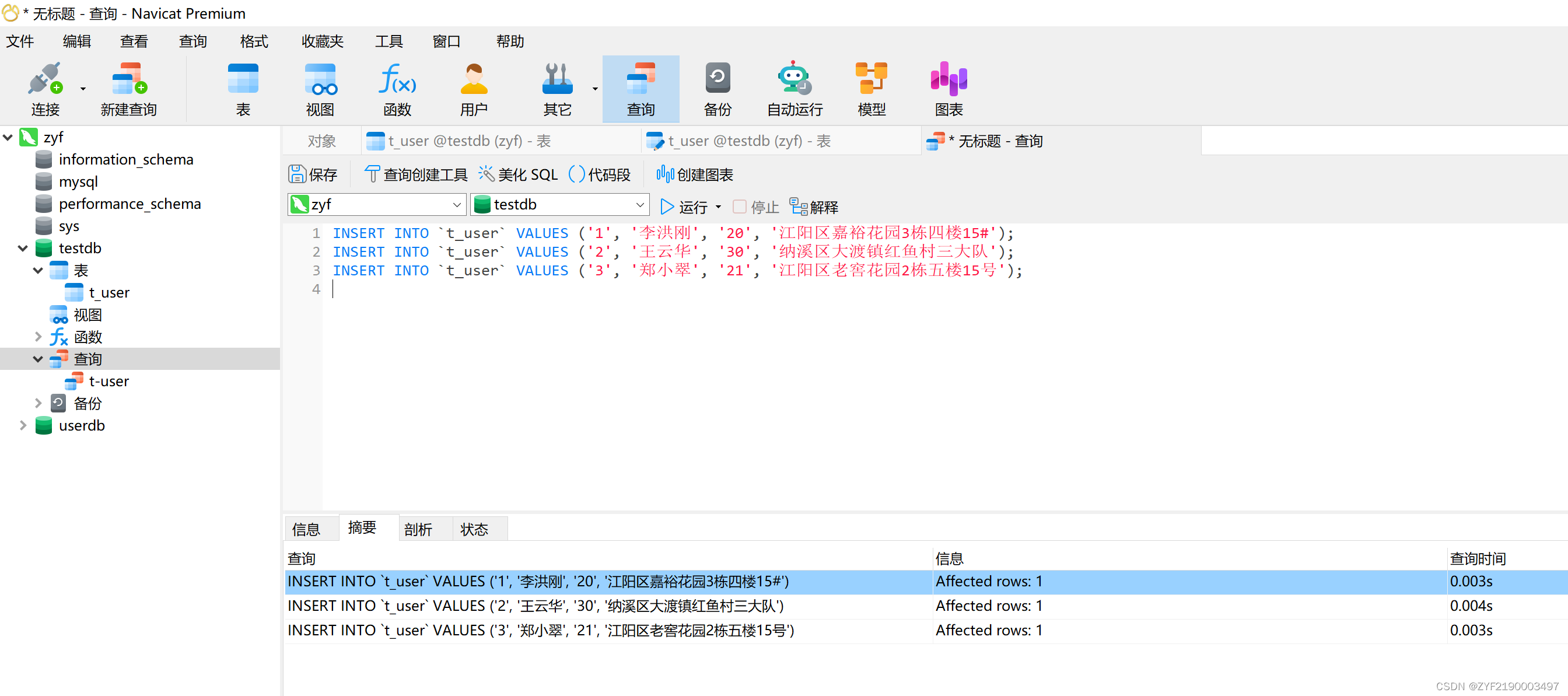Image resolution: width=1568 pixels, height=696 pixels.
Task: Open the zyf connection dropdown
Action: click(x=456, y=205)
